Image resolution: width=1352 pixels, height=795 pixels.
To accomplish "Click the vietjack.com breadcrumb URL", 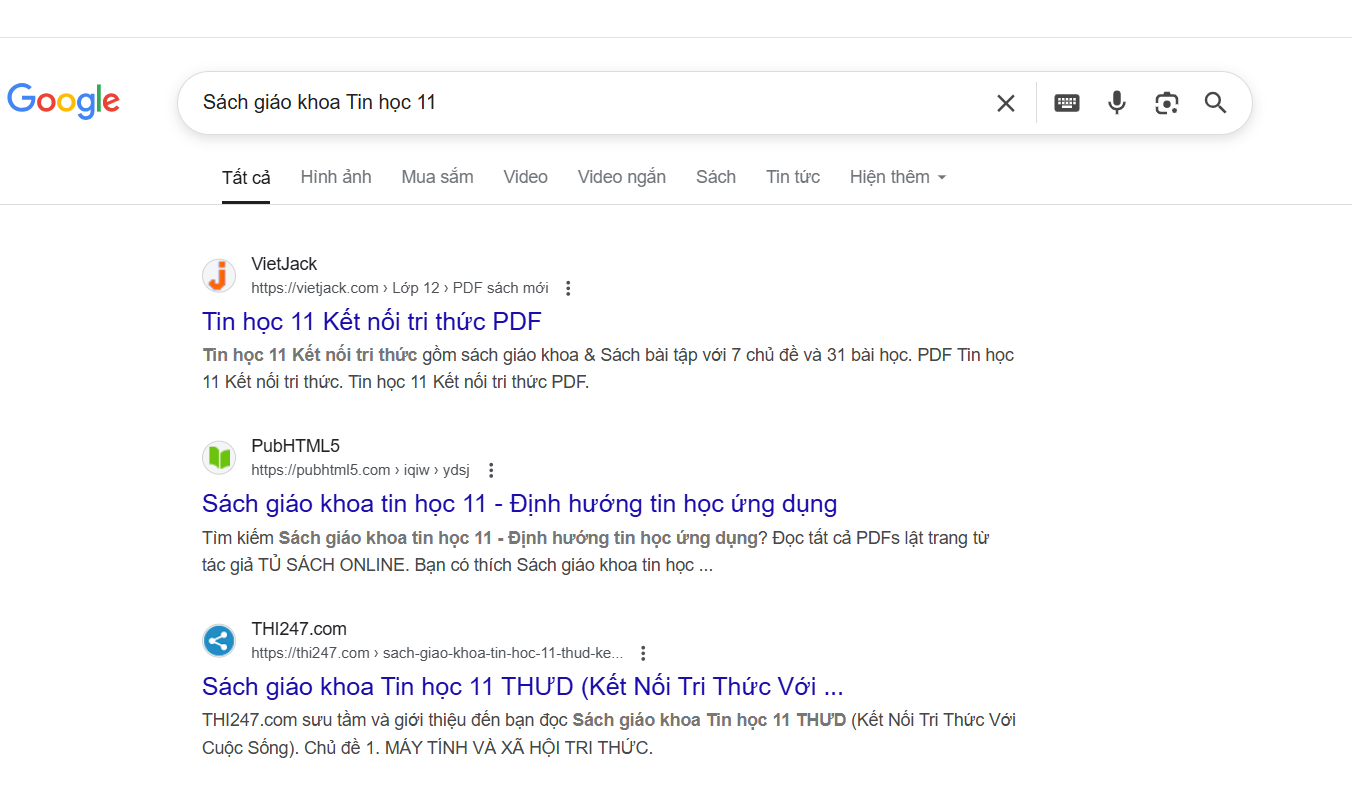I will click(x=400, y=288).
